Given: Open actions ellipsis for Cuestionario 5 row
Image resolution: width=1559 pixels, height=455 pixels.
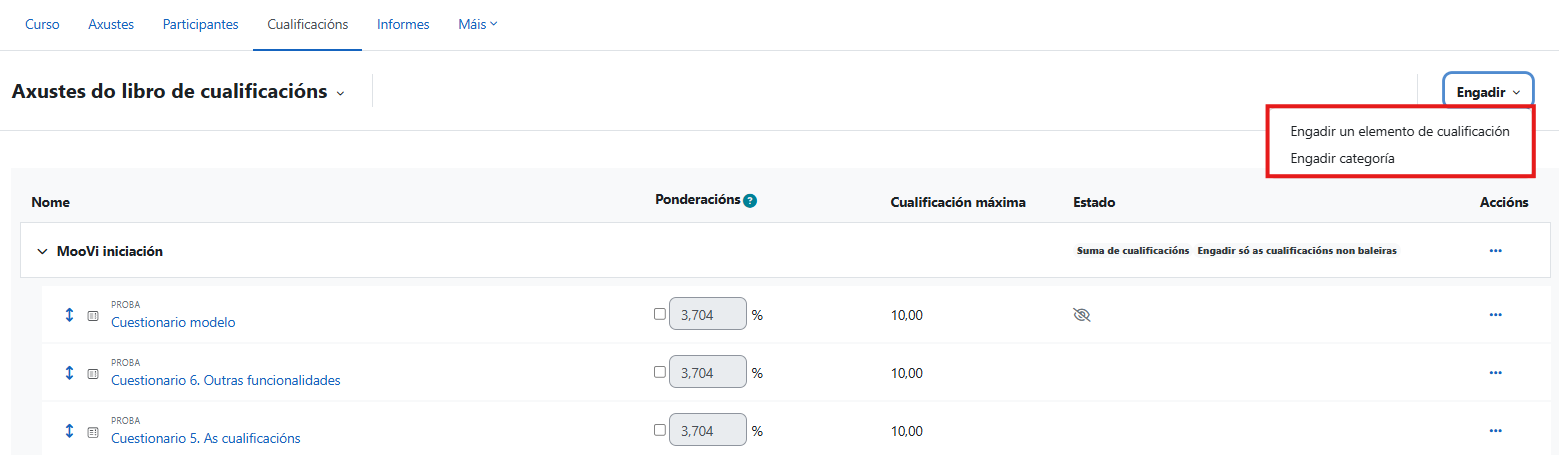Looking at the screenshot, I should tap(1495, 430).
